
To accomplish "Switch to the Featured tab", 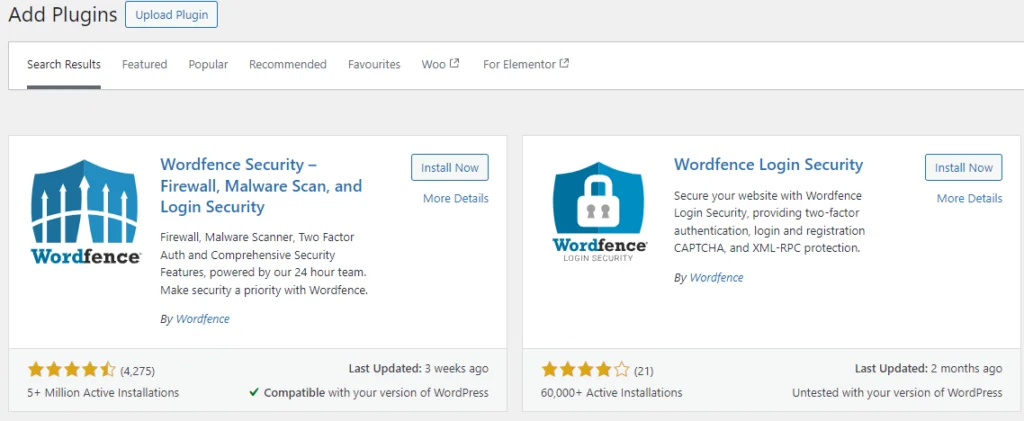I will pyautogui.click(x=144, y=64).
